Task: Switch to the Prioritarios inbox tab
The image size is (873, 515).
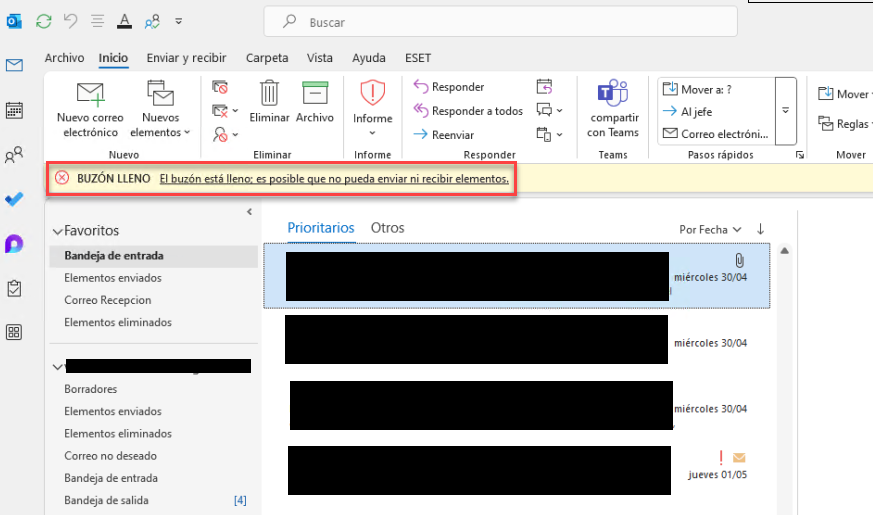Action: [x=320, y=228]
